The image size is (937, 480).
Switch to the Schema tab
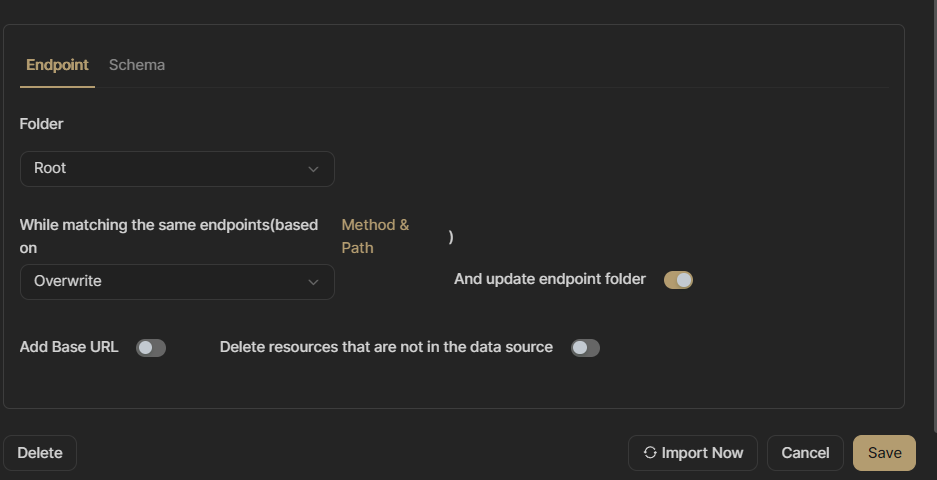[137, 65]
